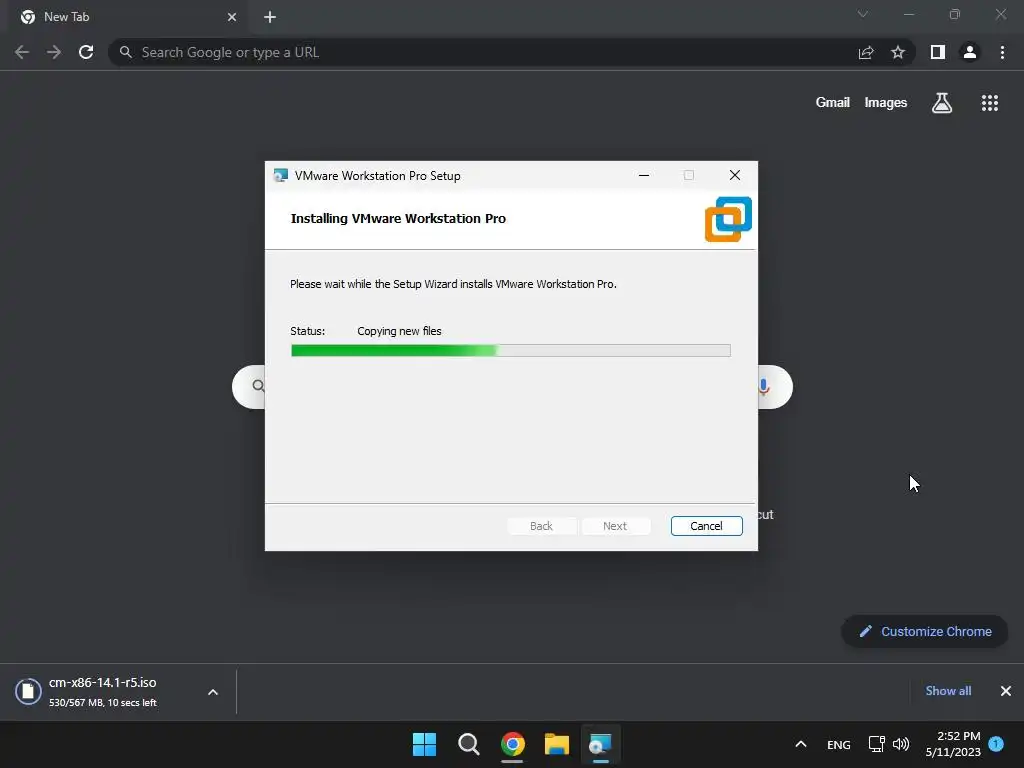This screenshot has height=768, width=1024.
Task: Show all downloads
Action: pyautogui.click(x=948, y=691)
